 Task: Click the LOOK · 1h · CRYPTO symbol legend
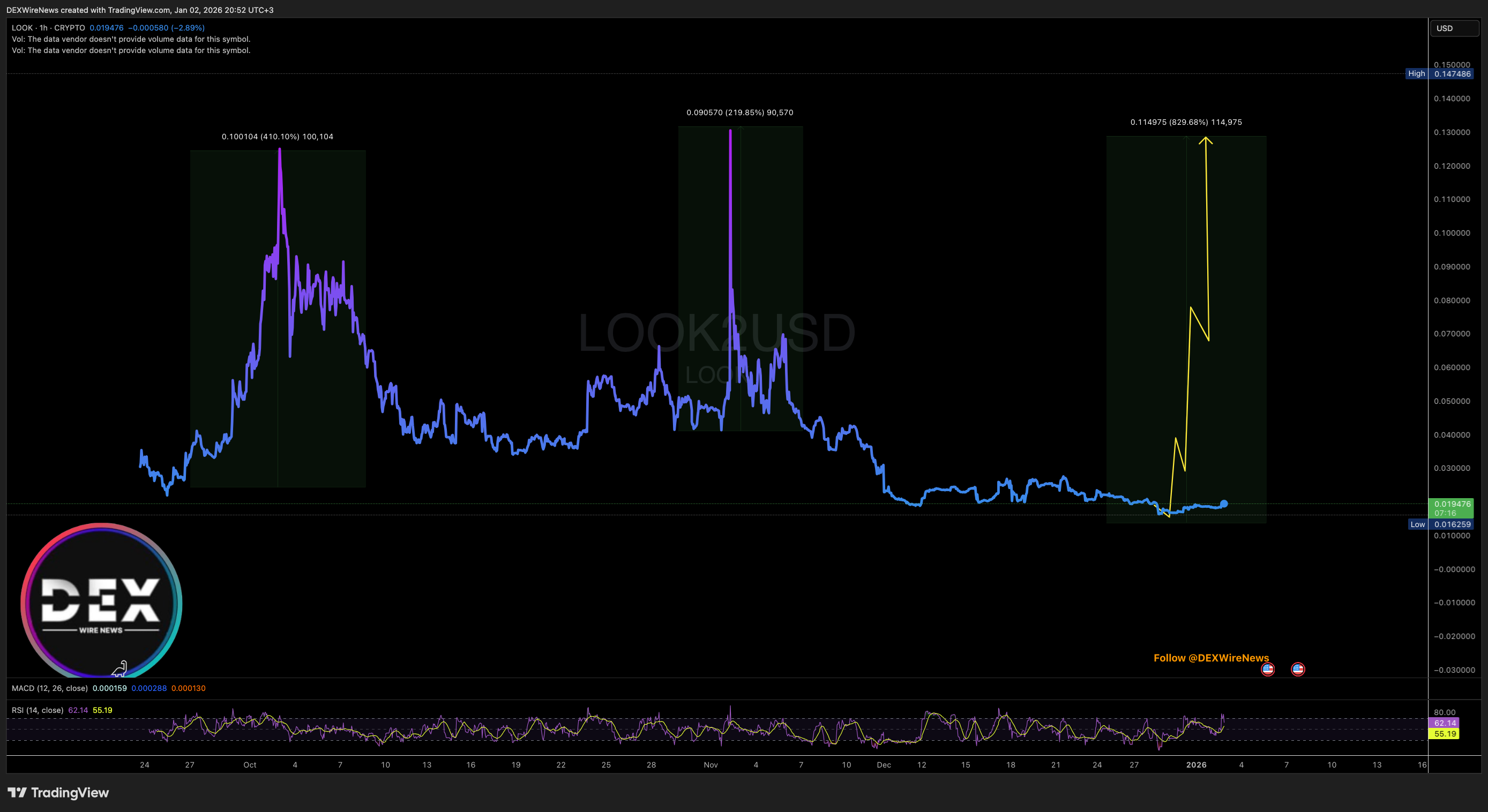point(49,28)
